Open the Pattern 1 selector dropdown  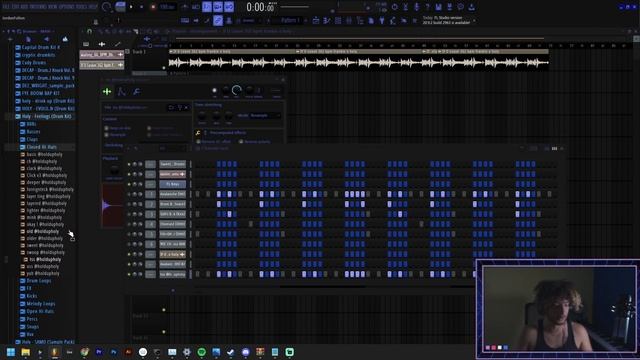point(290,20)
